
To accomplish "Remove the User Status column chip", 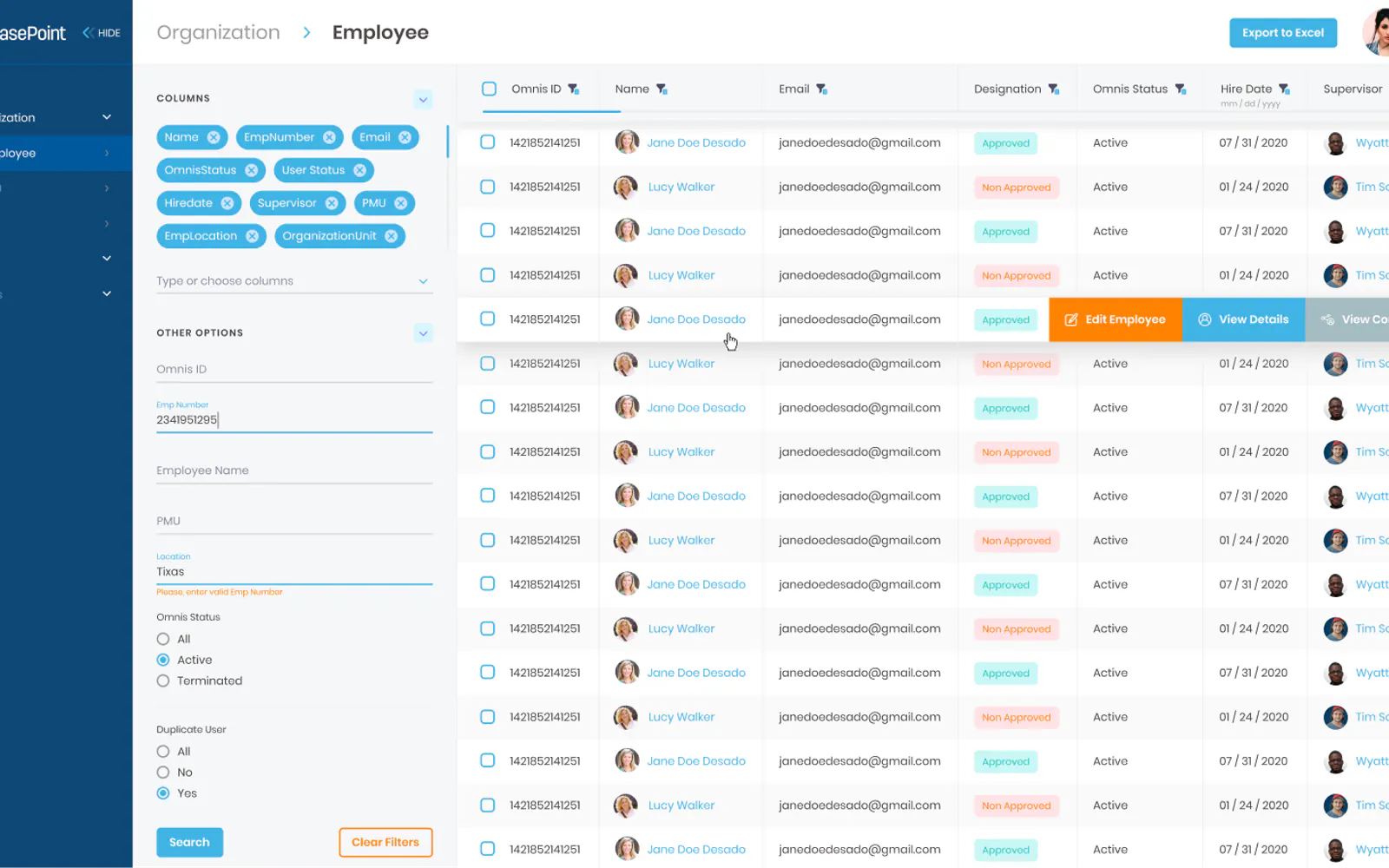I will click(x=359, y=170).
